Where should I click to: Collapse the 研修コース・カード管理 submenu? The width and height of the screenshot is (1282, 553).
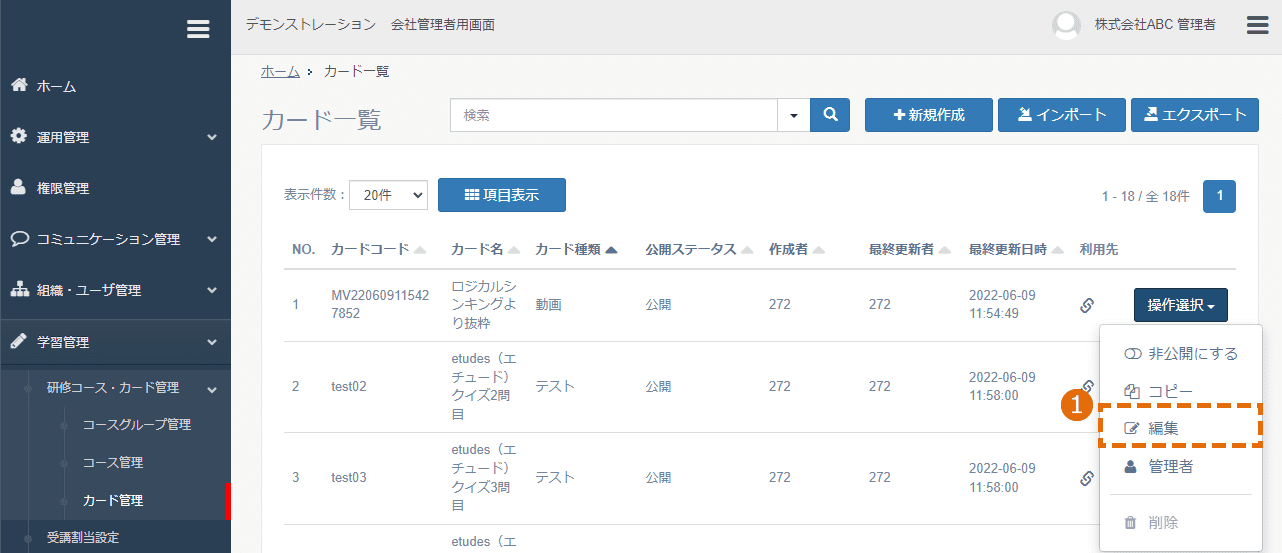115,388
